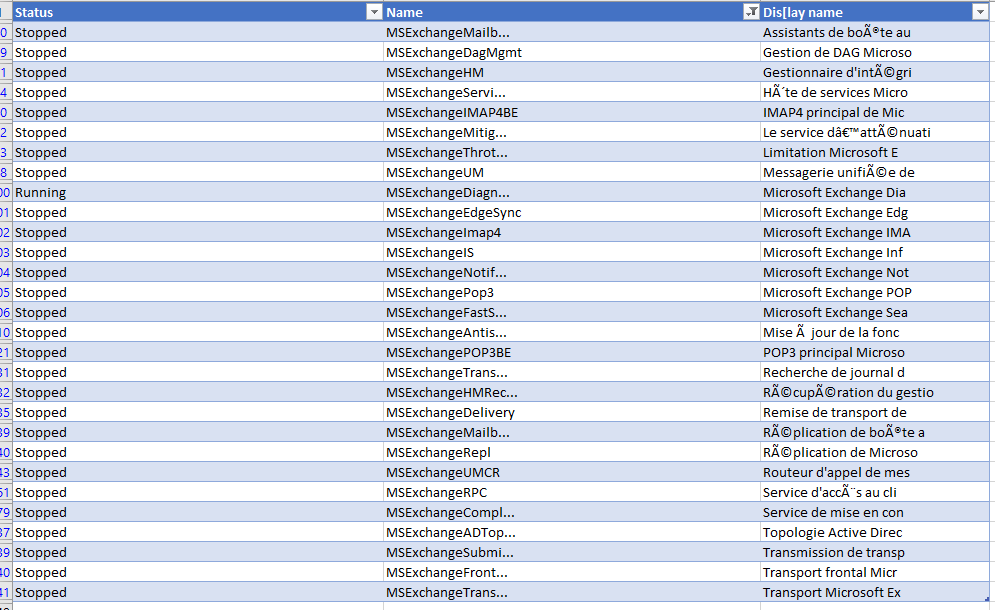The height and width of the screenshot is (610, 995).
Task: Select the MSExchangeServi... name cell
Action: [572, 92]
